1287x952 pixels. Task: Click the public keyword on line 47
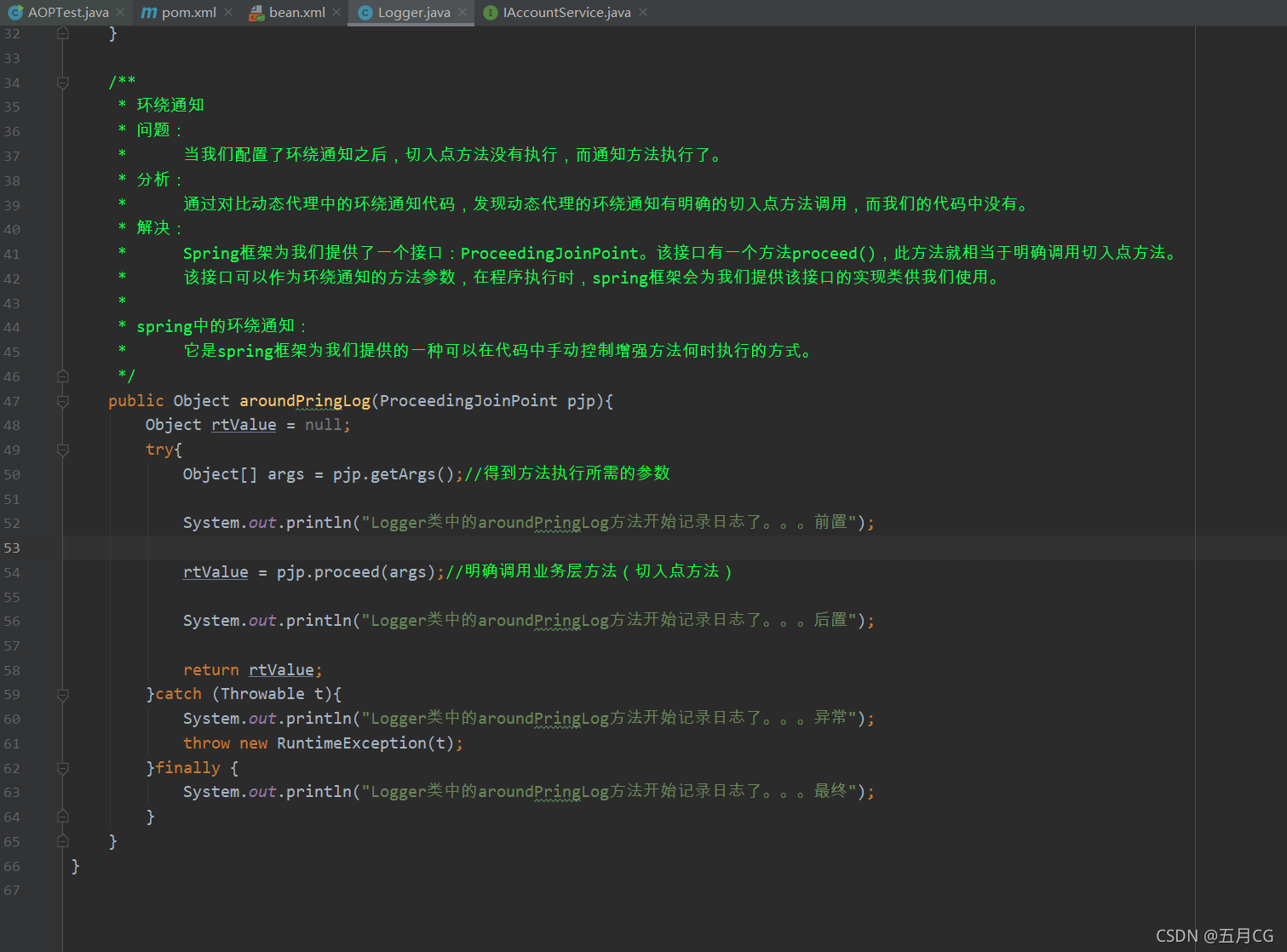pos(136,401)
